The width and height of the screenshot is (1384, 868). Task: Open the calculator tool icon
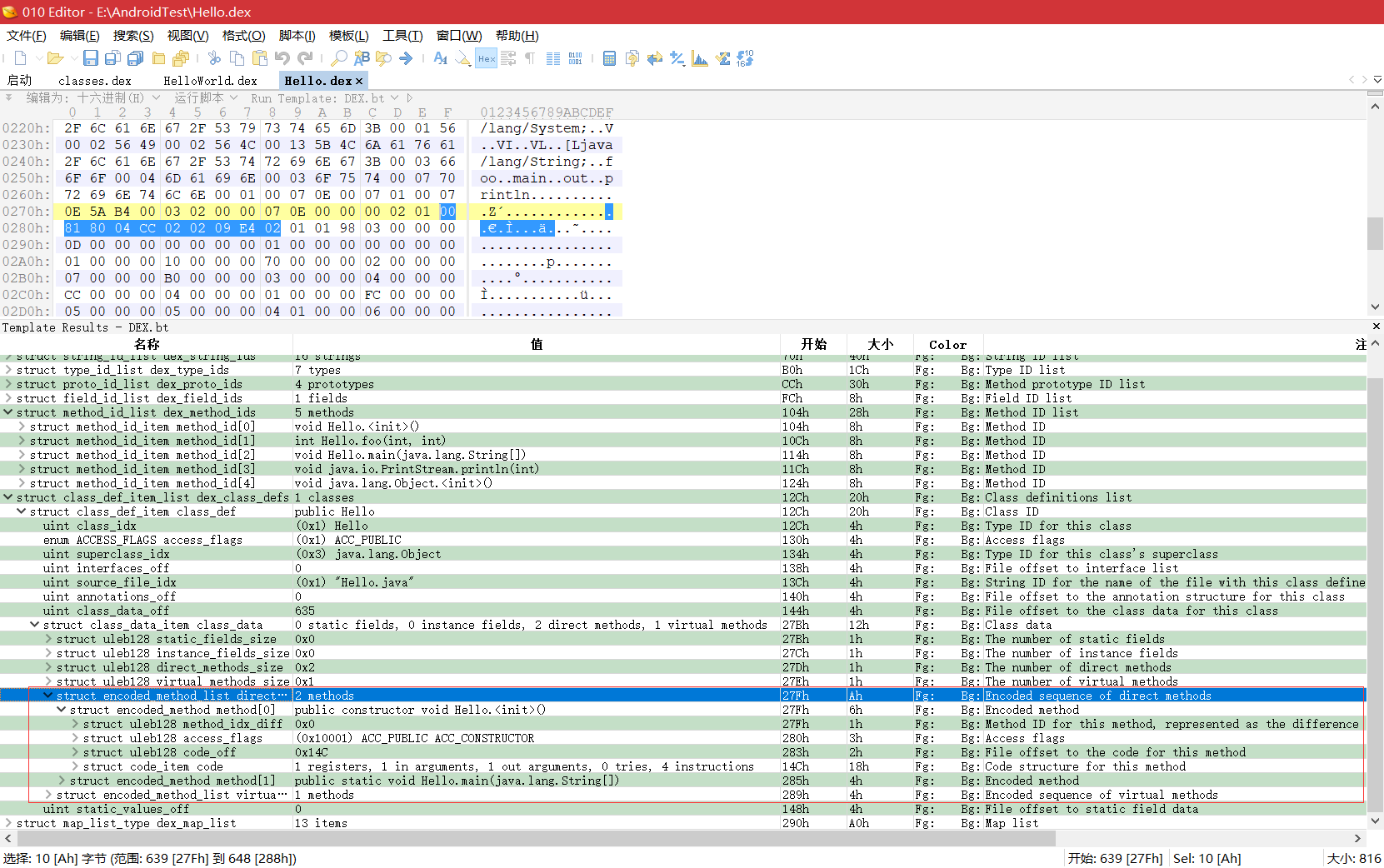tap(608, 57)
